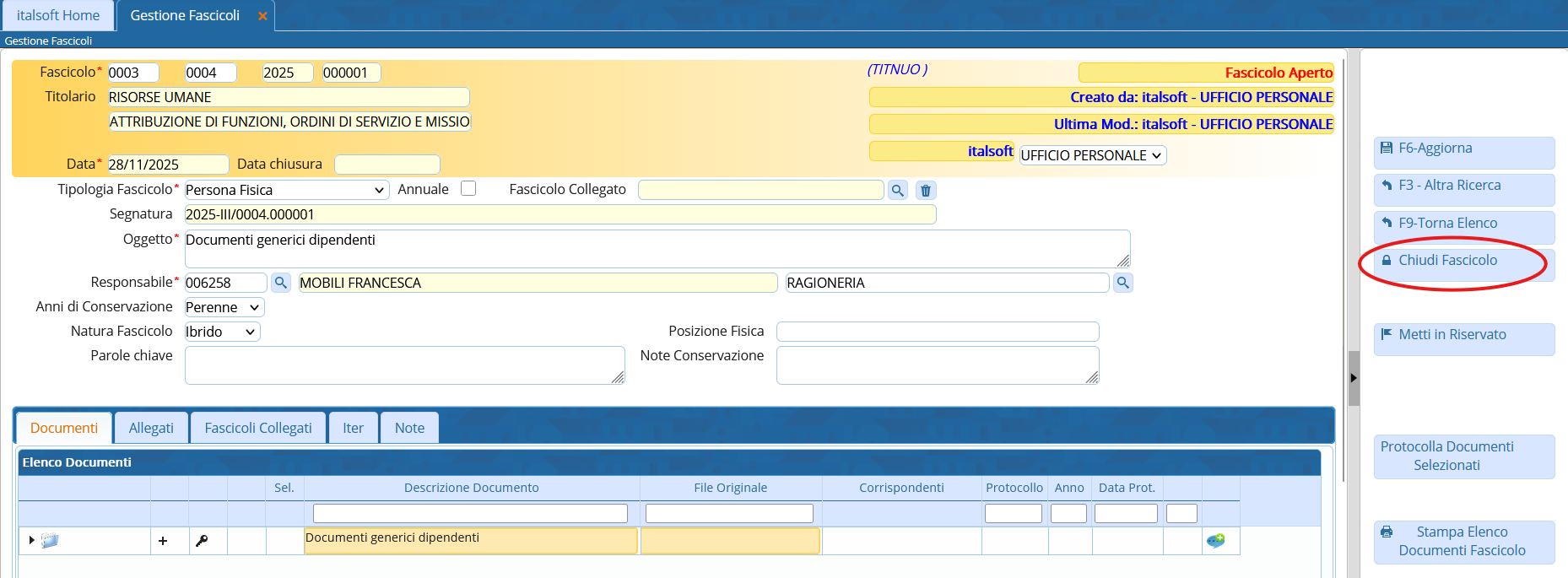
Task: Click into the Parole chiave text area
Action: (x=403, y=365)
